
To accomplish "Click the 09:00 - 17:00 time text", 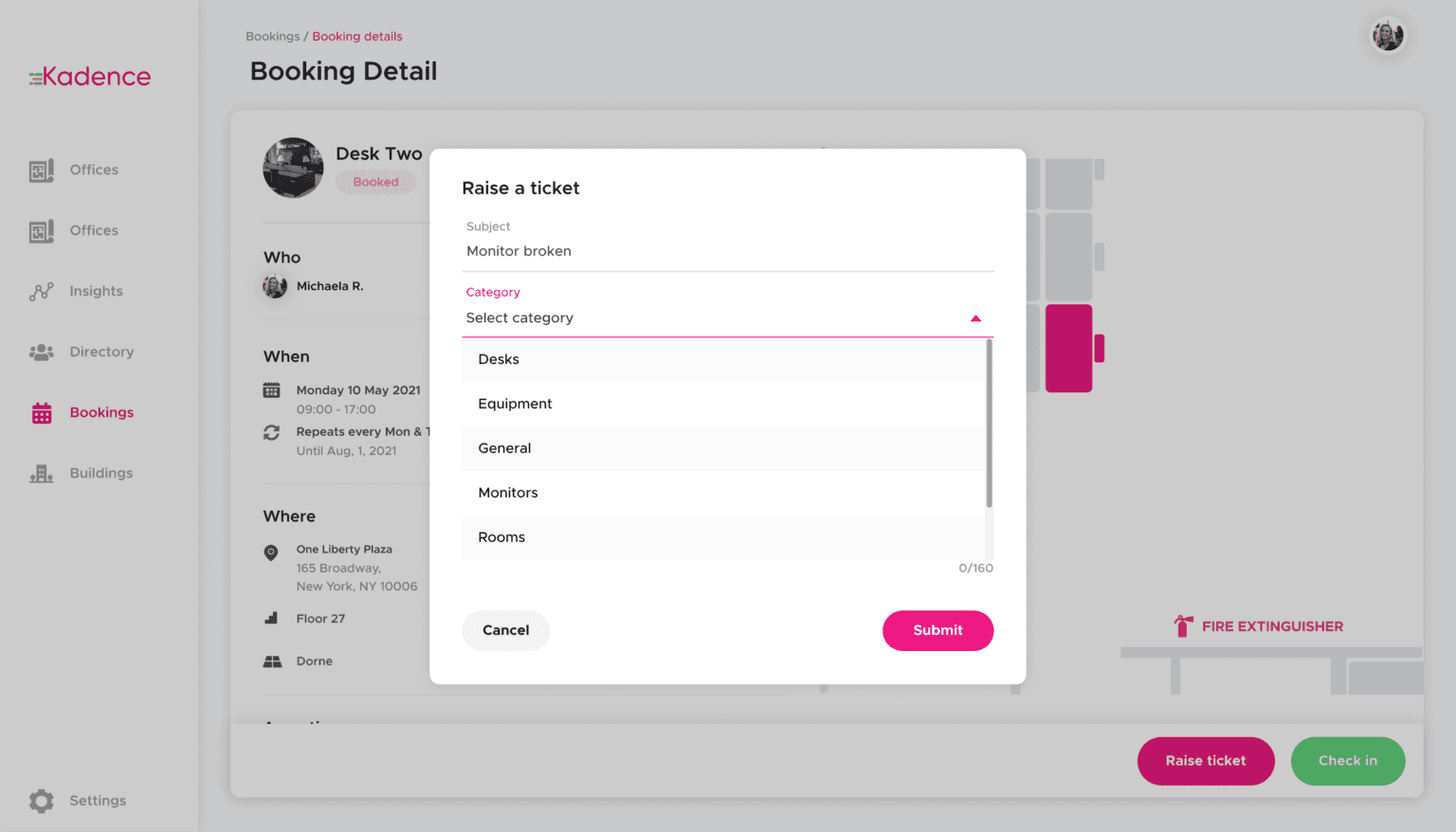I will (x=336, y=409).
